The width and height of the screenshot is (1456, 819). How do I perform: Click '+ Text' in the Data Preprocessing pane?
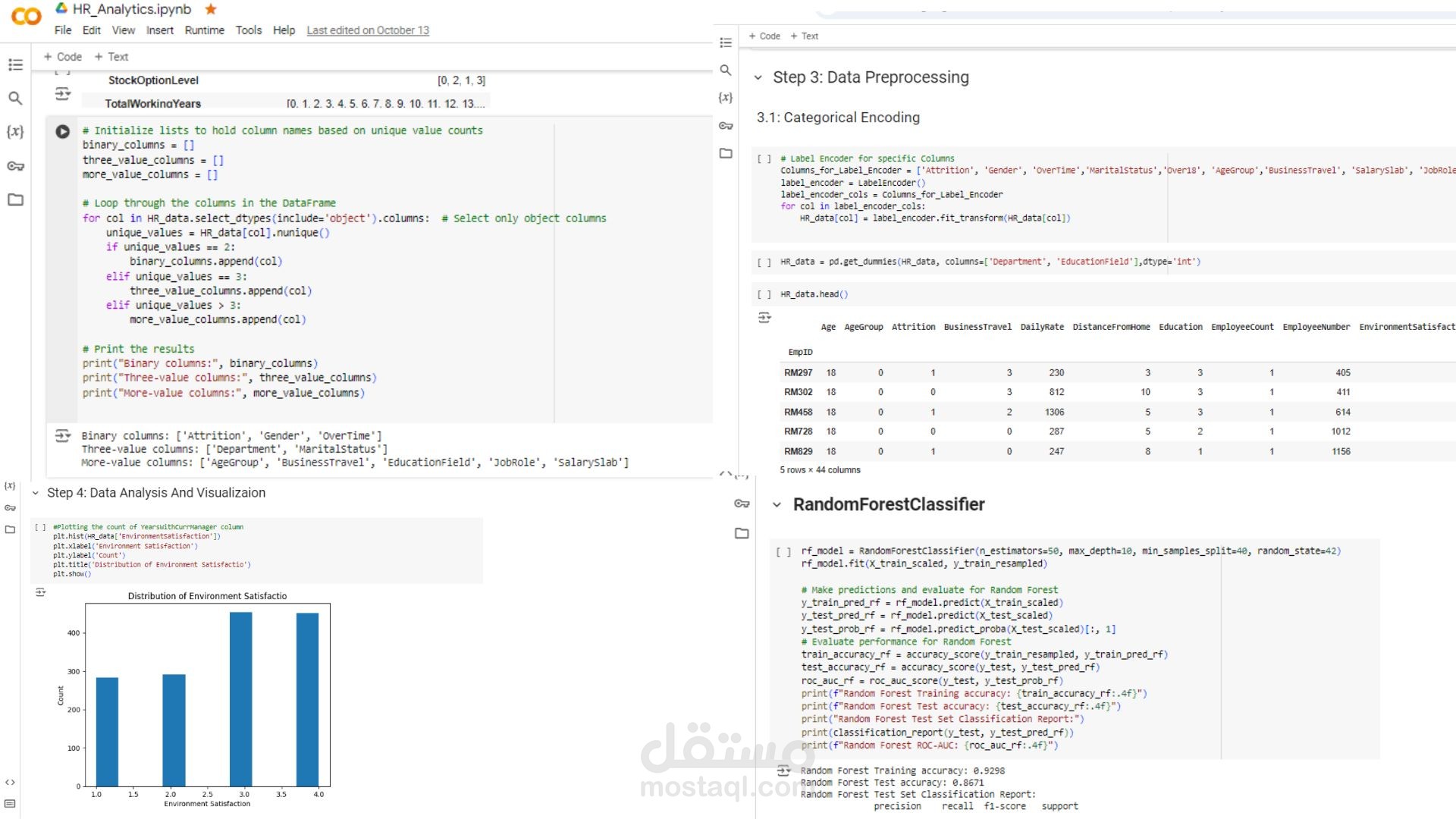[x=805, y=36]
